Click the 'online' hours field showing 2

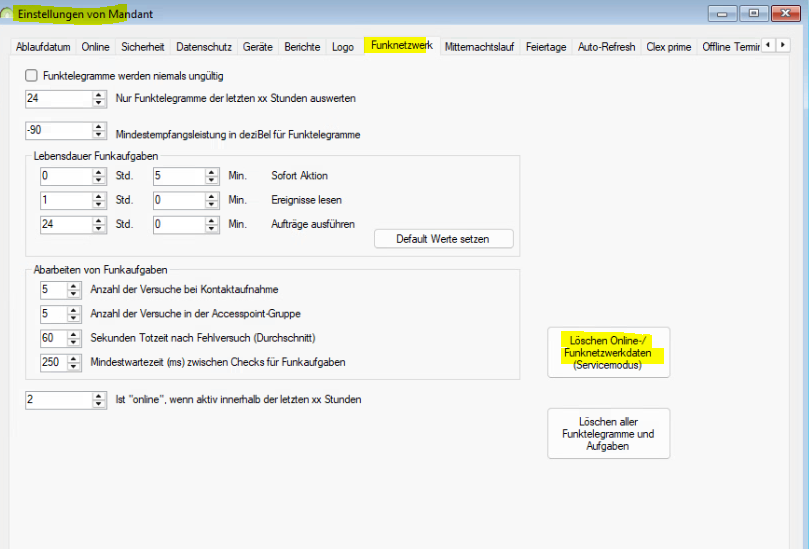coord(57,400)
